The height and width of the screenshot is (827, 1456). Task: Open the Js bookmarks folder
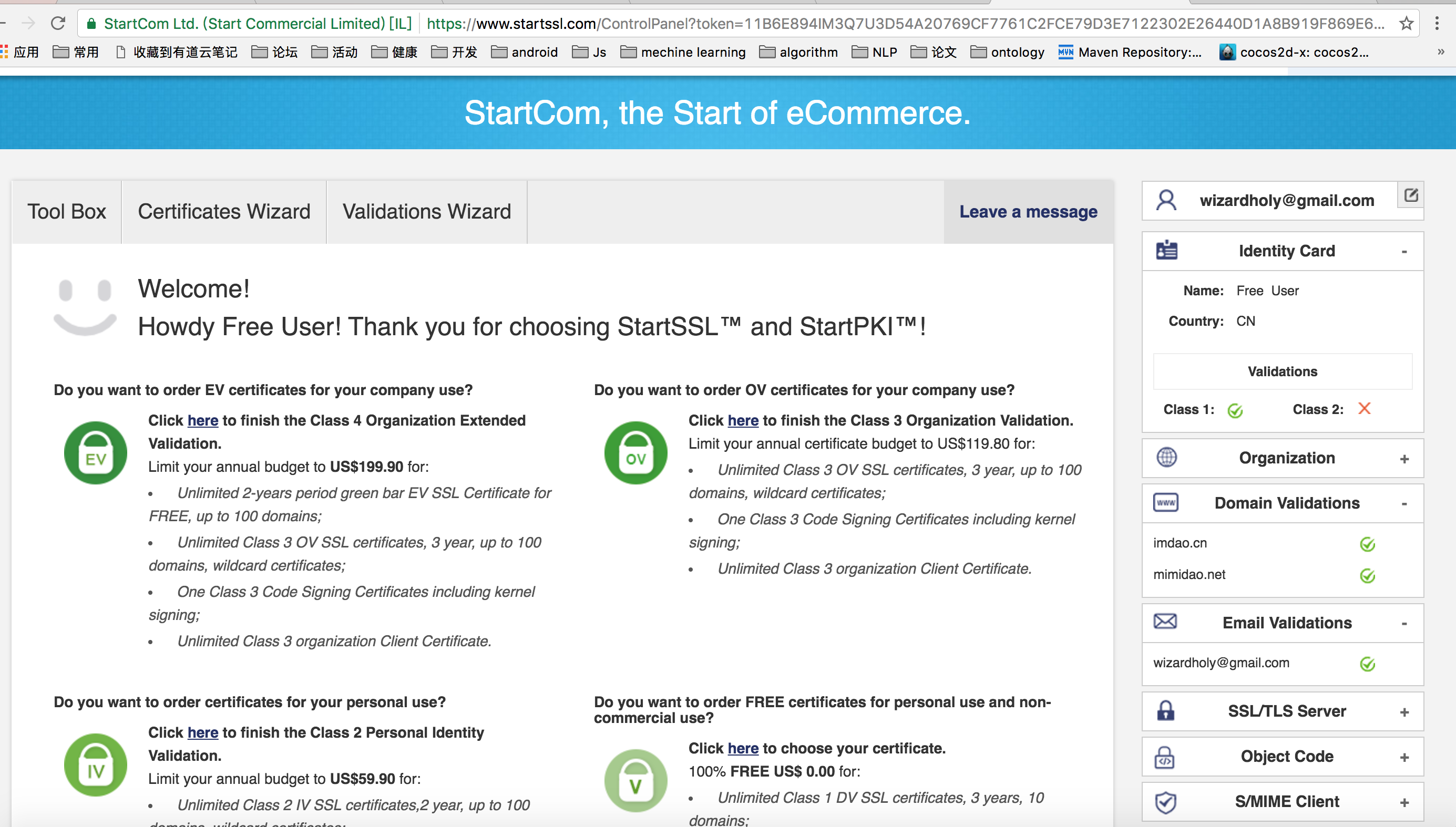click(x=589, y=52)
